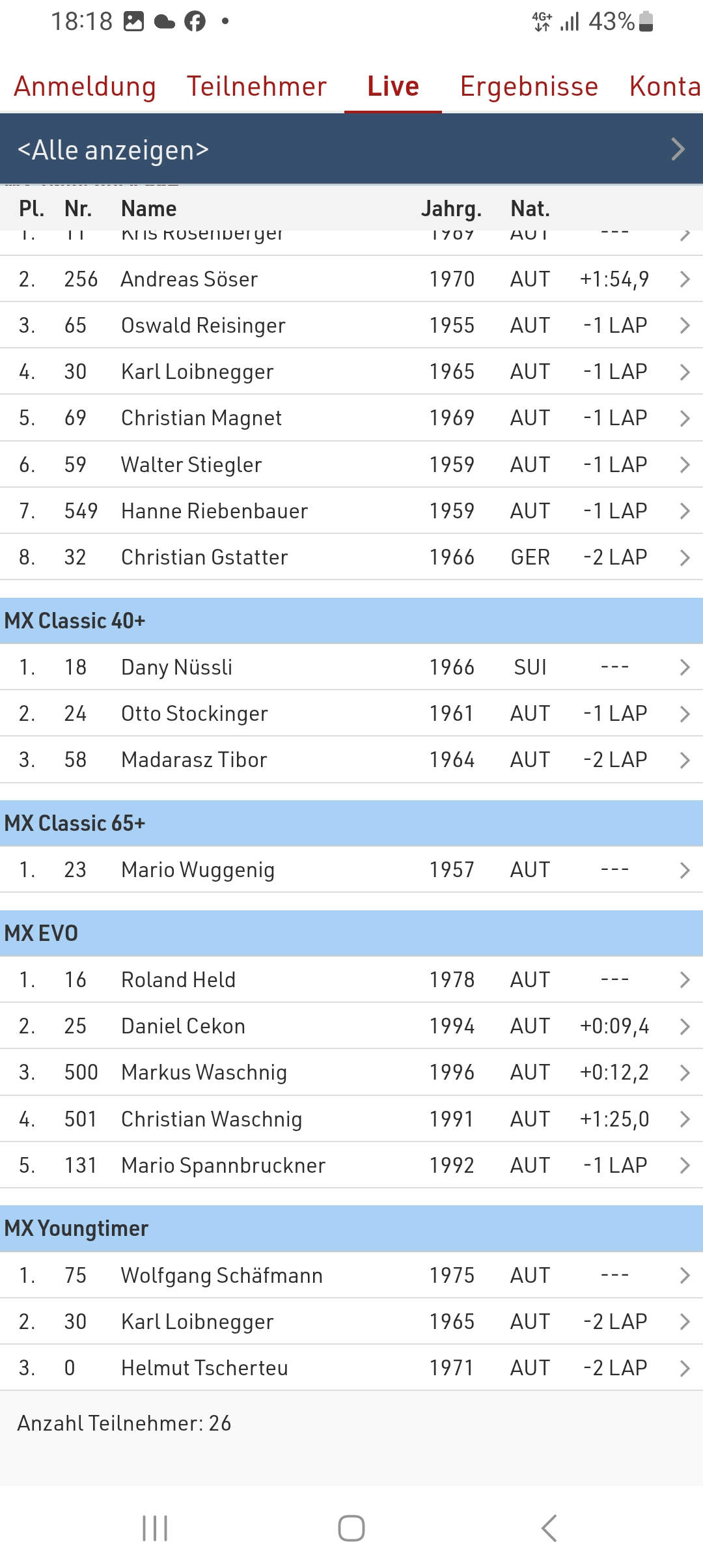Open Daniel Cekon's result row
This screenshot has width=703, height=1568.
[351, 1026]
